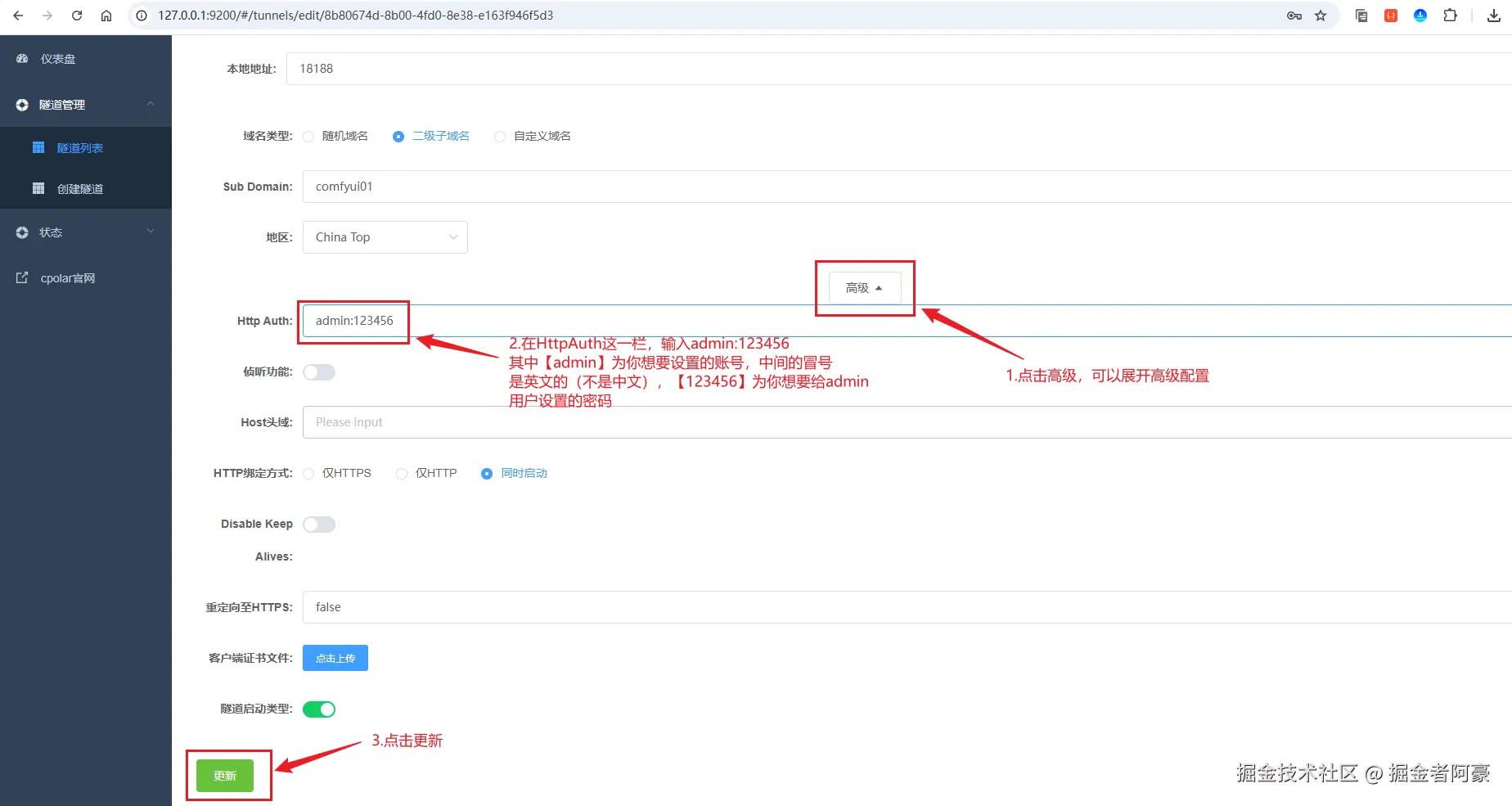1512x806 pixels.
Task: Click the Http Auth input field
Action: click(907, 321)
